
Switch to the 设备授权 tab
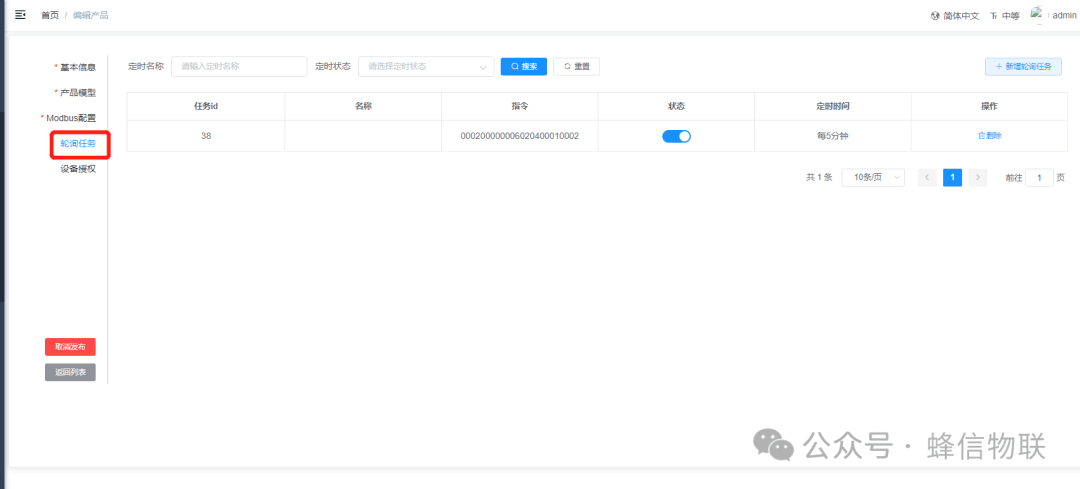78,169
